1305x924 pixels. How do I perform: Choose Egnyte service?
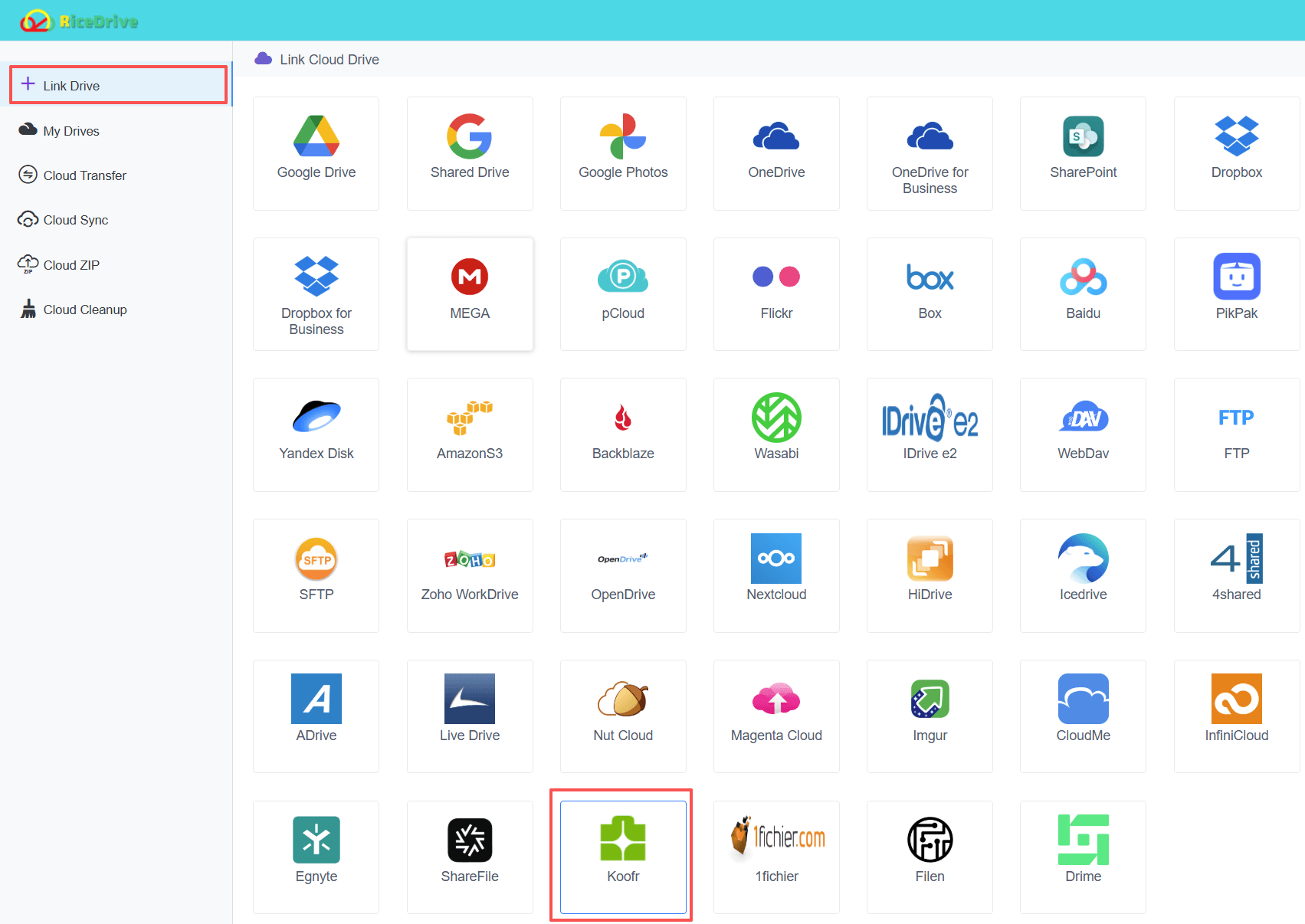[x=316, y=857]
